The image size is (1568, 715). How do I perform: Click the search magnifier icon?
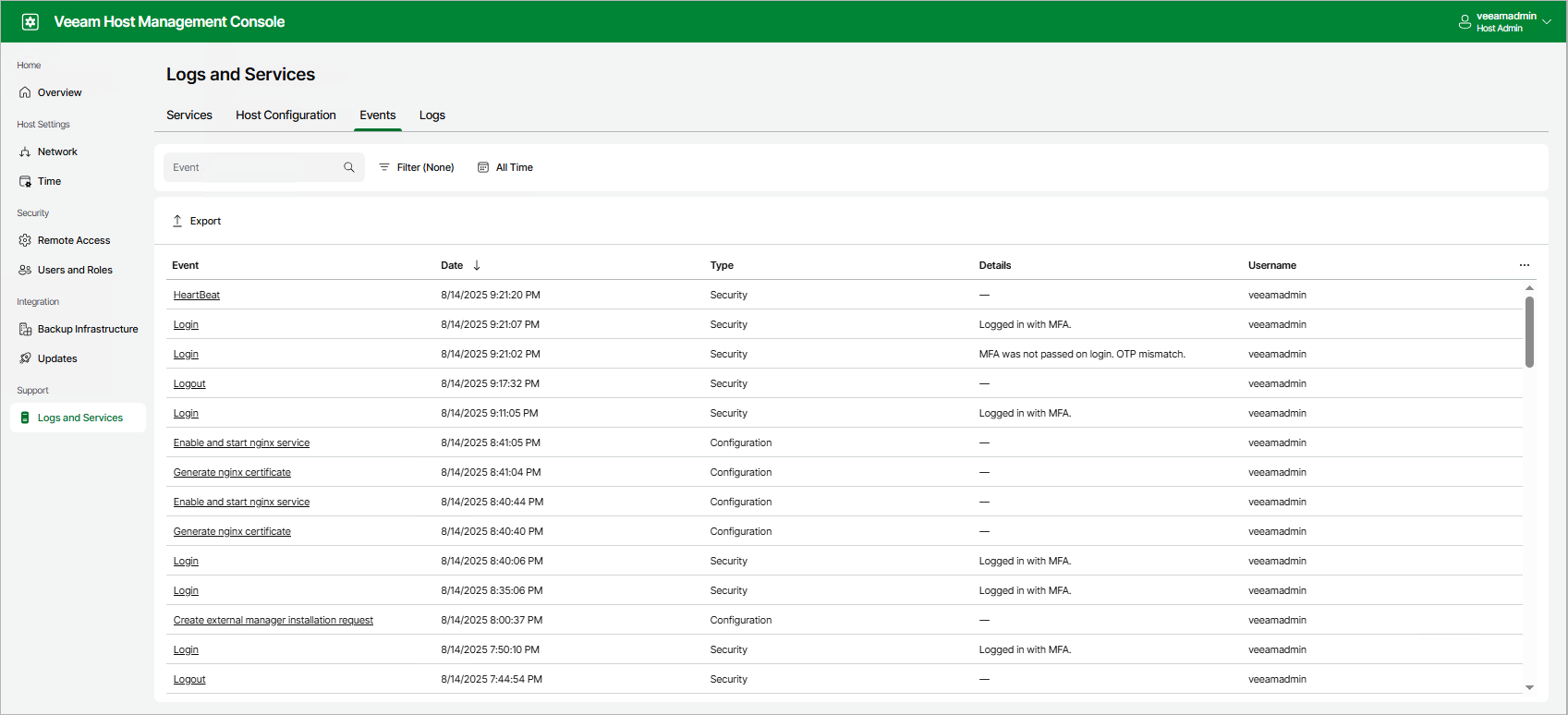click(x=349, y=167)
